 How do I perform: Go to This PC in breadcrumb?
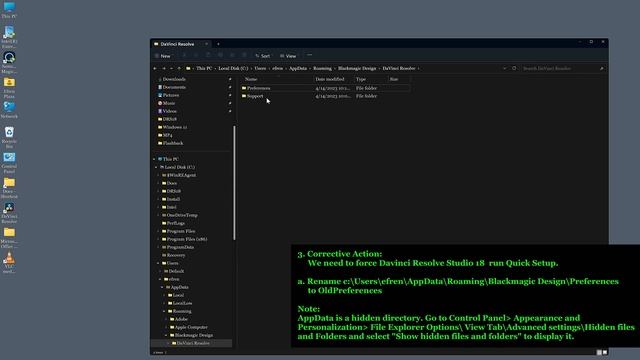coord(204,69)
